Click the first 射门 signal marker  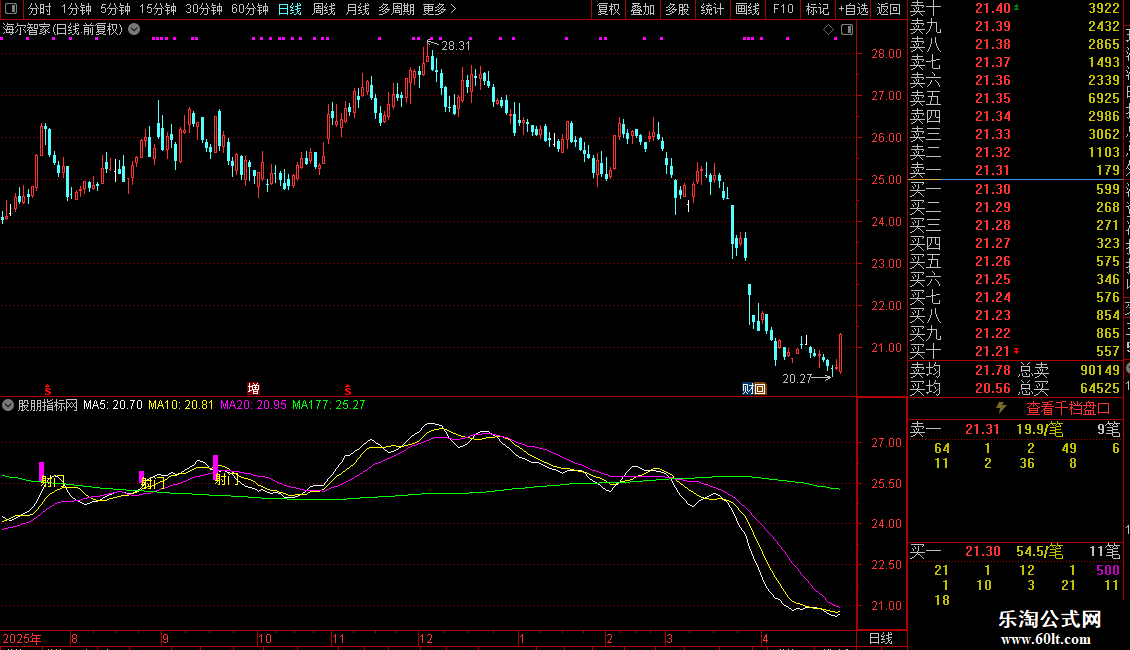tap(53, 481)
